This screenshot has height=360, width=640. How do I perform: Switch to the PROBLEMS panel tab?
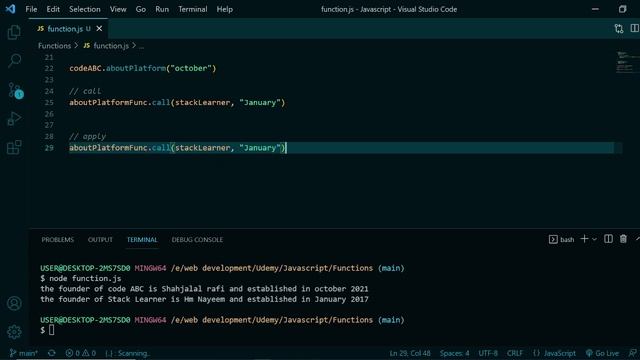(x=58, y=240)
